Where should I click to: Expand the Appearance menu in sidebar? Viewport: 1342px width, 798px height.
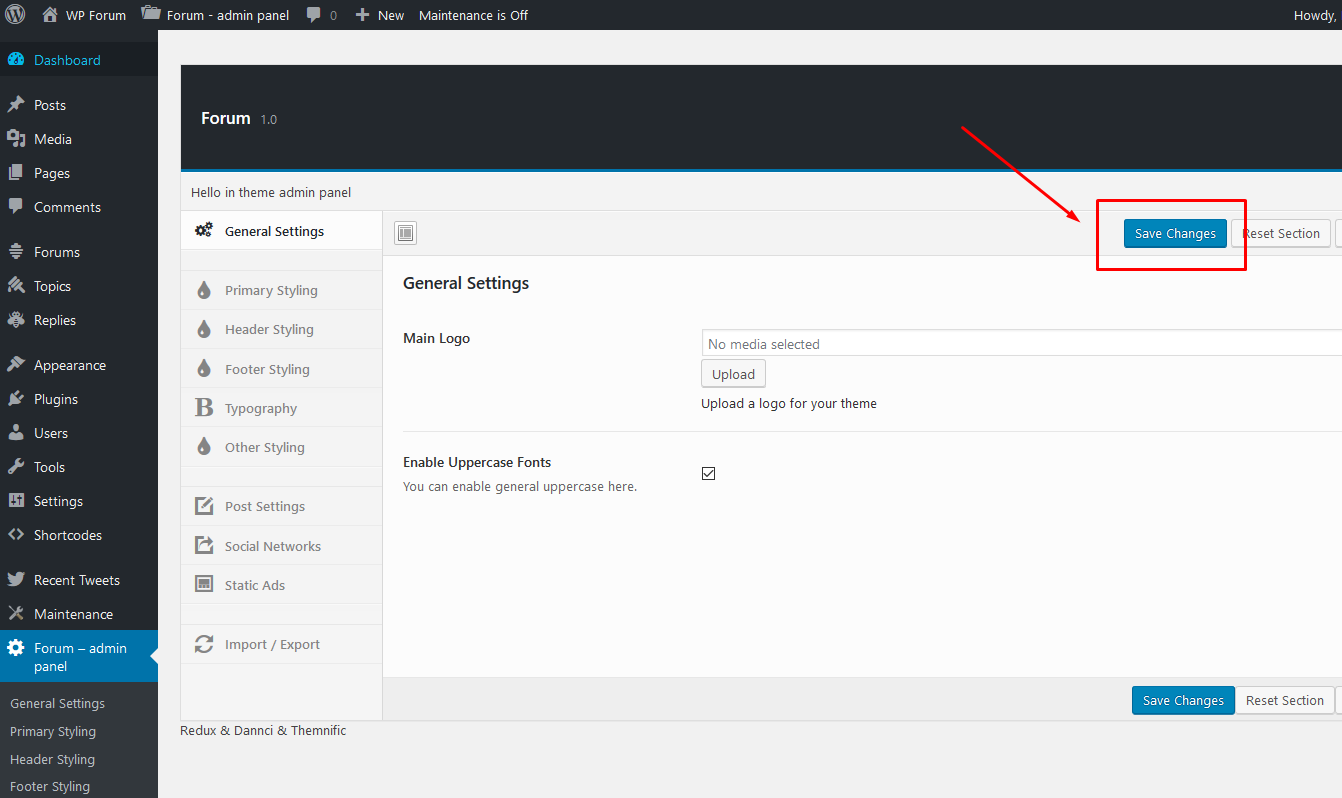coord(69,365)
